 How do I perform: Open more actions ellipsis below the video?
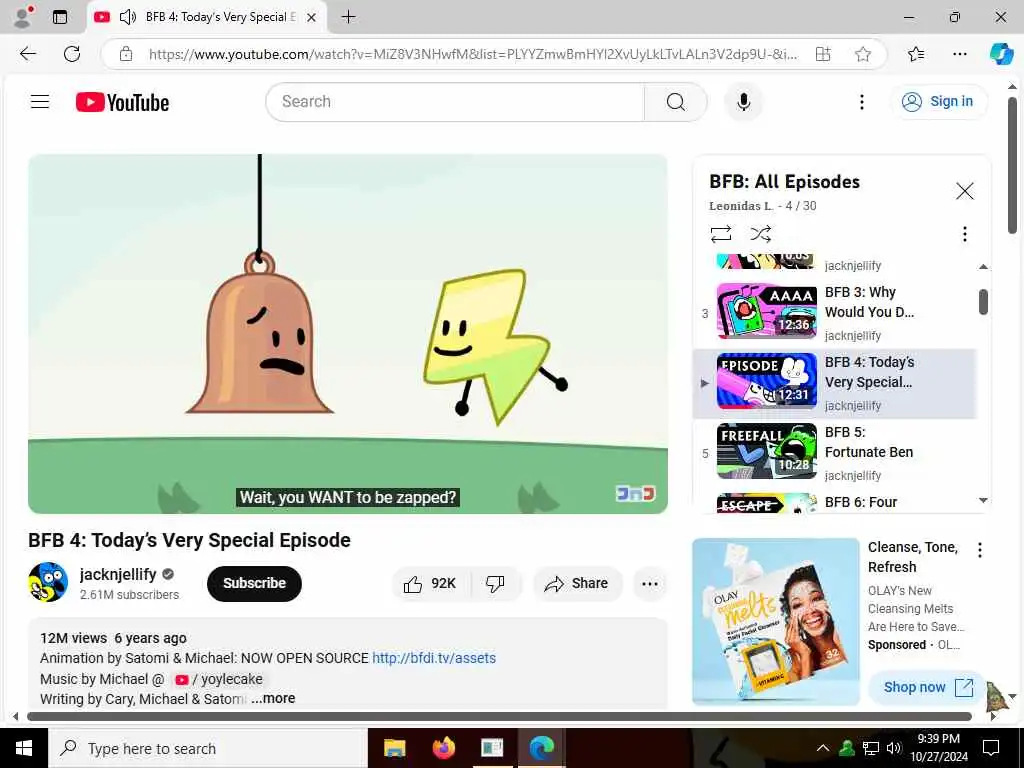(x=649, y=583)
